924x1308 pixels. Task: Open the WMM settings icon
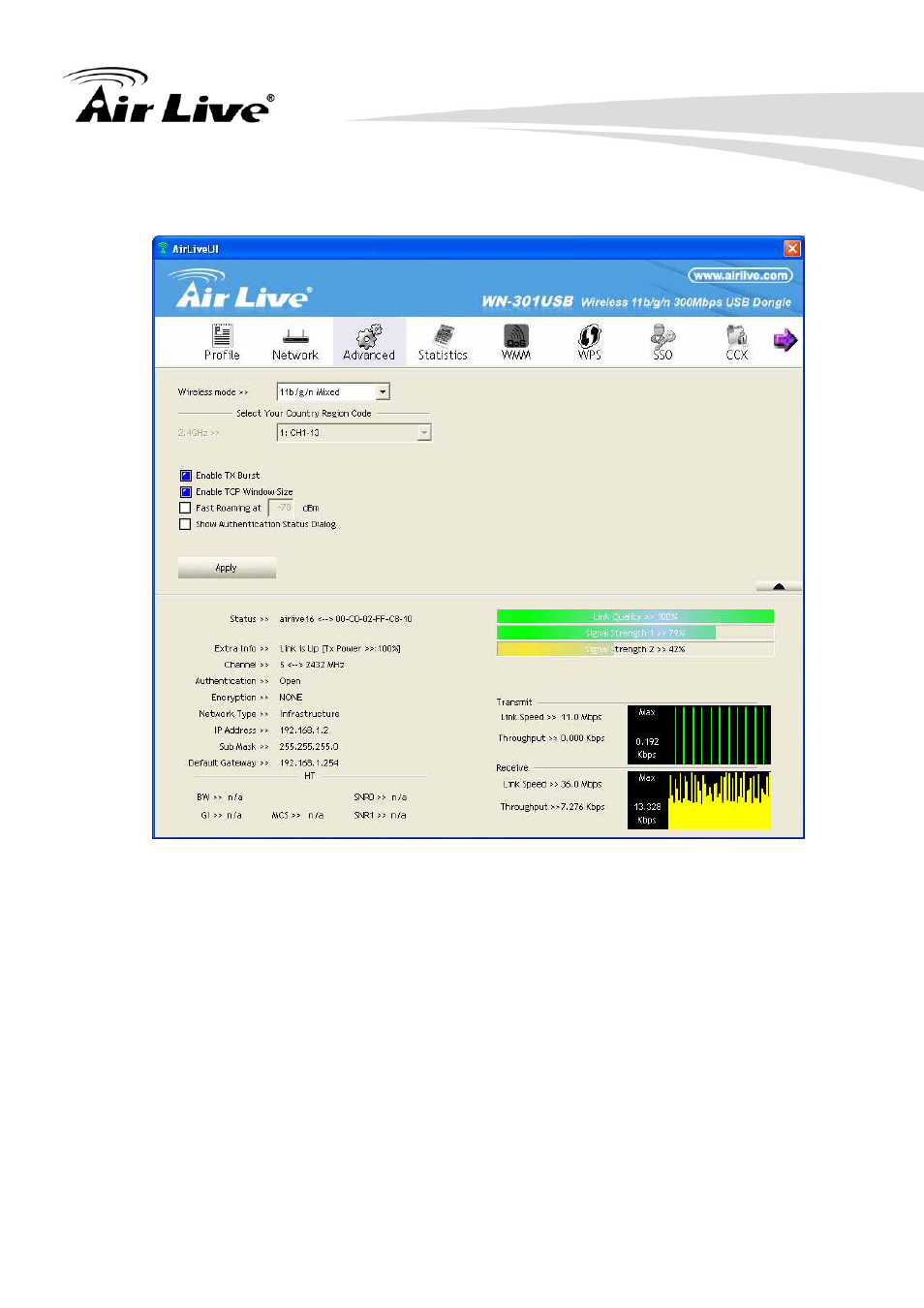coord(516,342)
